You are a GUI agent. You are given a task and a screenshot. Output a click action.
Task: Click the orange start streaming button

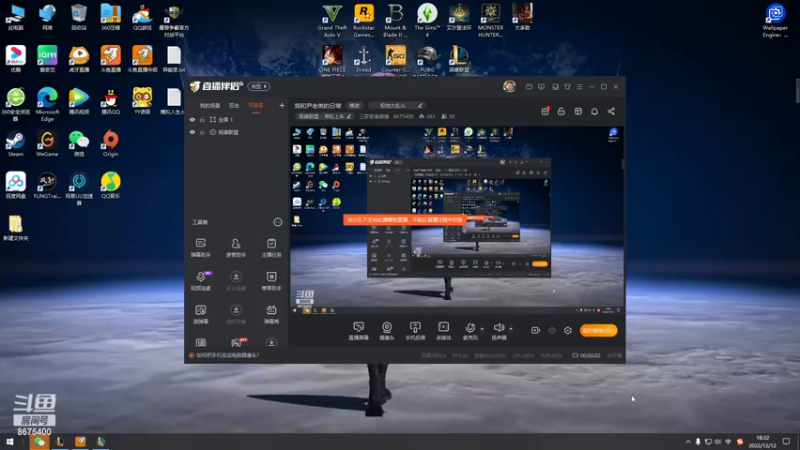tap(598, 331)
